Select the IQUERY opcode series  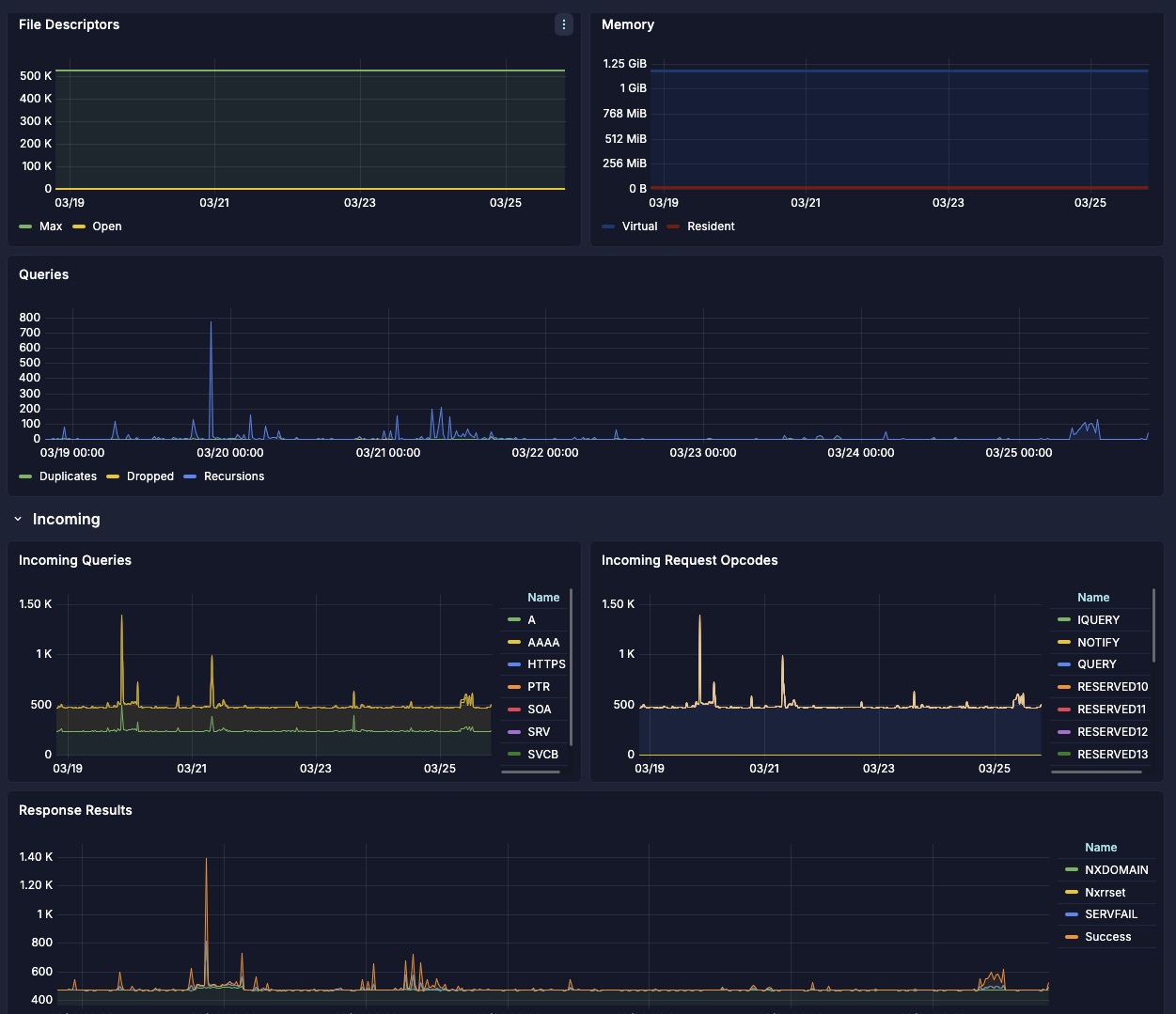[1100, 620]
